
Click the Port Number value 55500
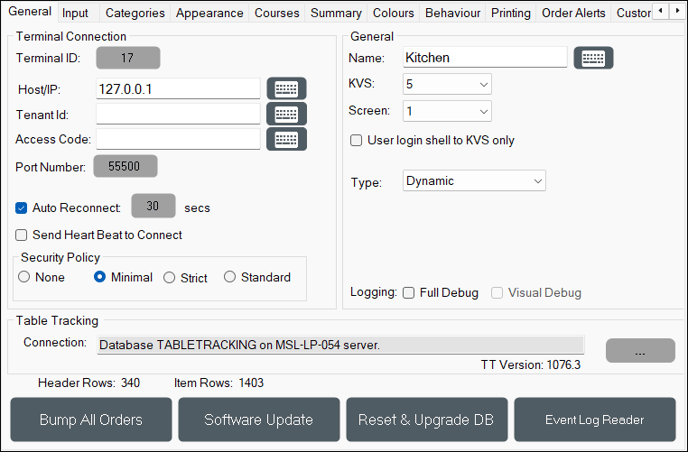click(x=125, y=166)
